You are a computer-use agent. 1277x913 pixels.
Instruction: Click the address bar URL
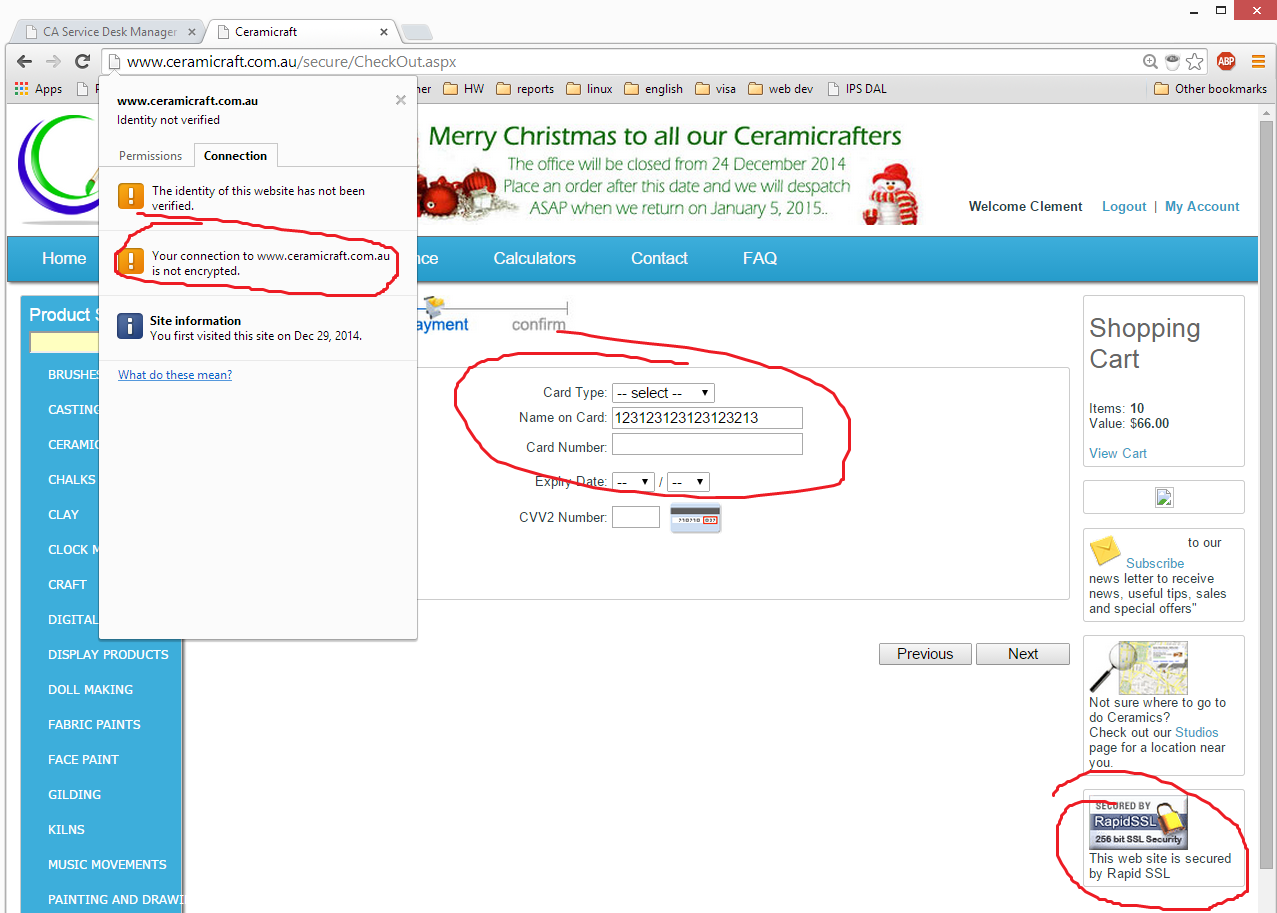point(292,62)
